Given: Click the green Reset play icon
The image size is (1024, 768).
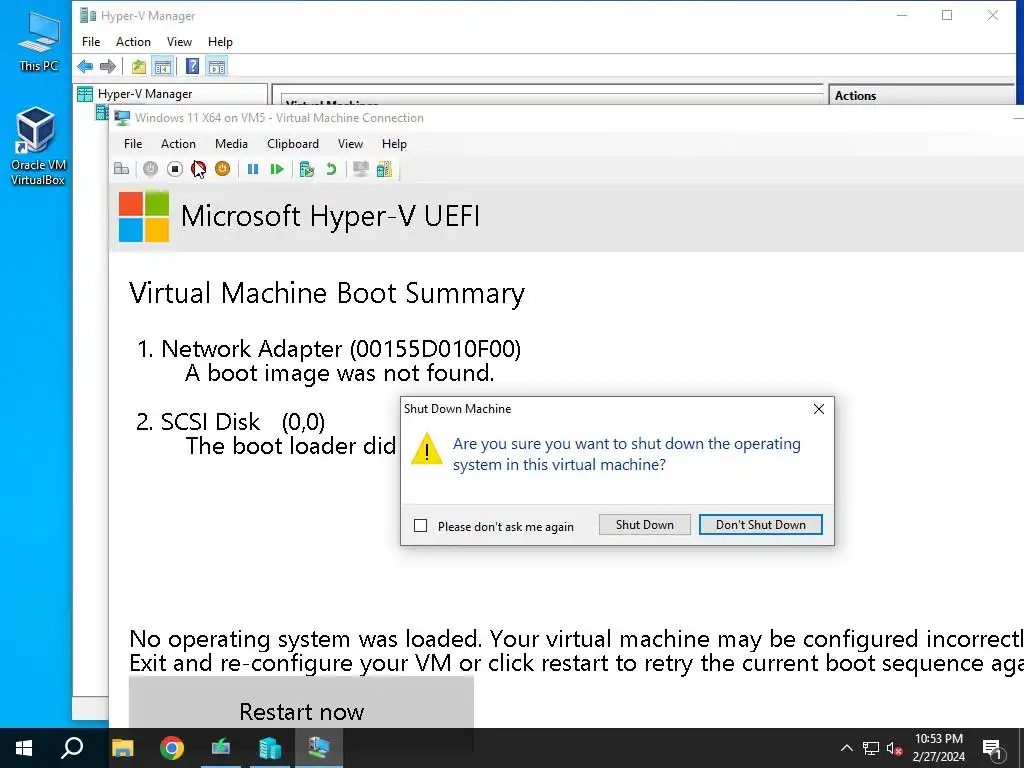Looking at the screenshot, I should pyautogui.click(x=277, y=169).
